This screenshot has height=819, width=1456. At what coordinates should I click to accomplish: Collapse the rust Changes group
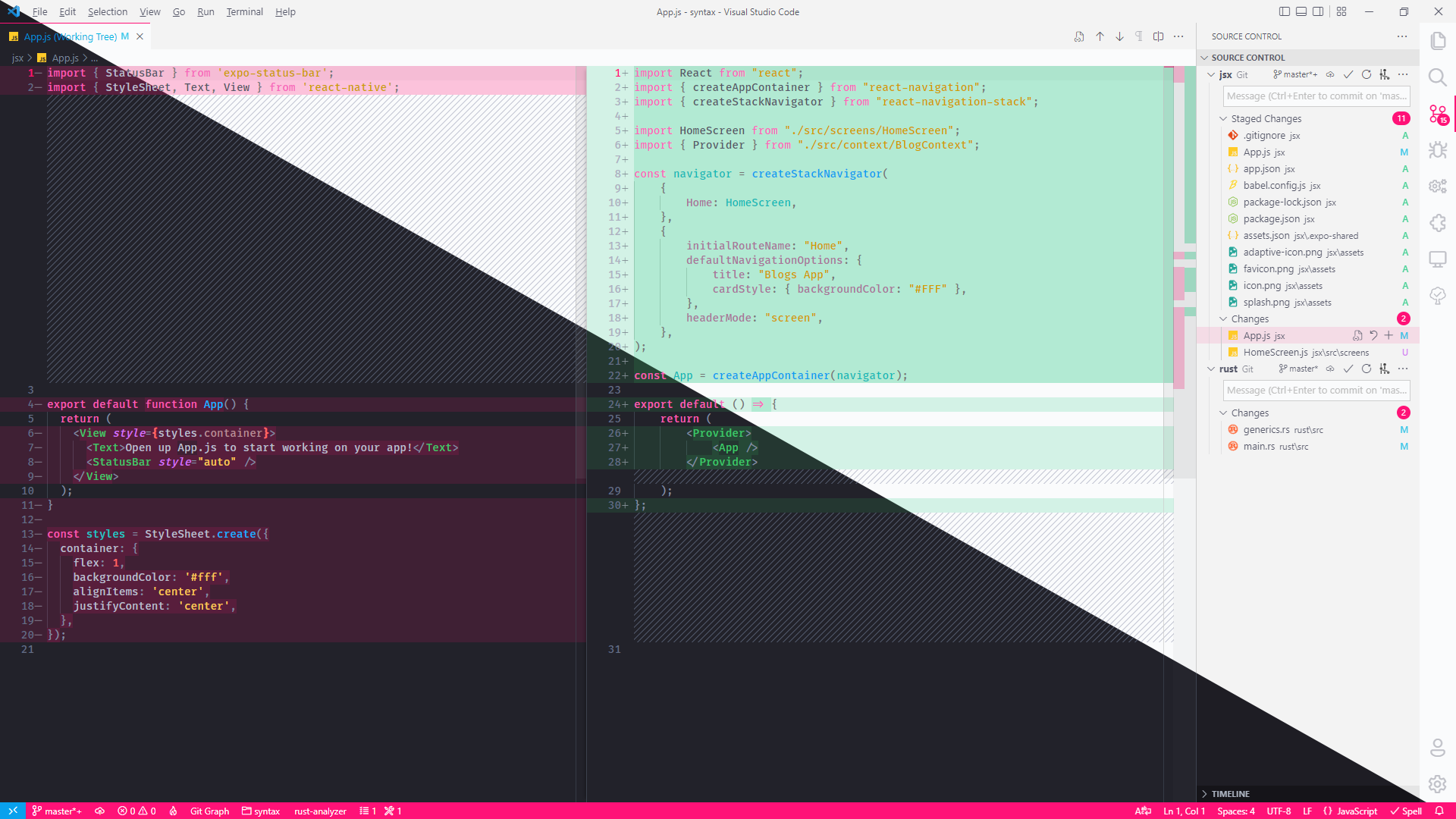pyautogui.click(x=1223, y=413)
